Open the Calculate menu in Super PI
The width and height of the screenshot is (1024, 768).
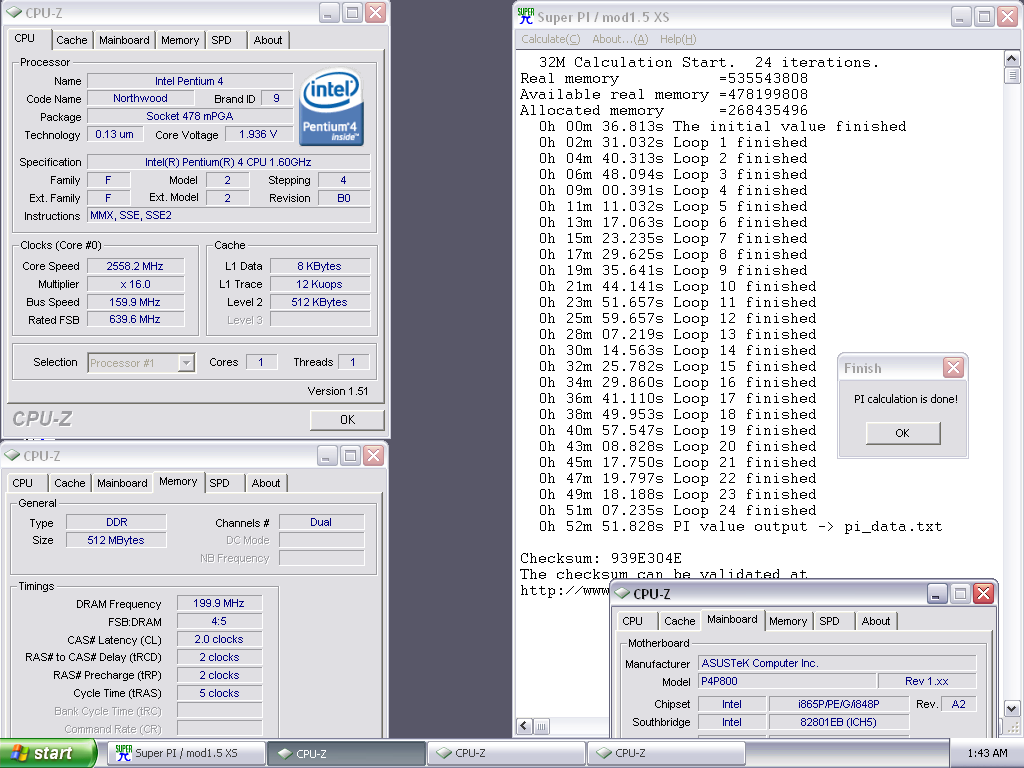(x=551, y=39)
